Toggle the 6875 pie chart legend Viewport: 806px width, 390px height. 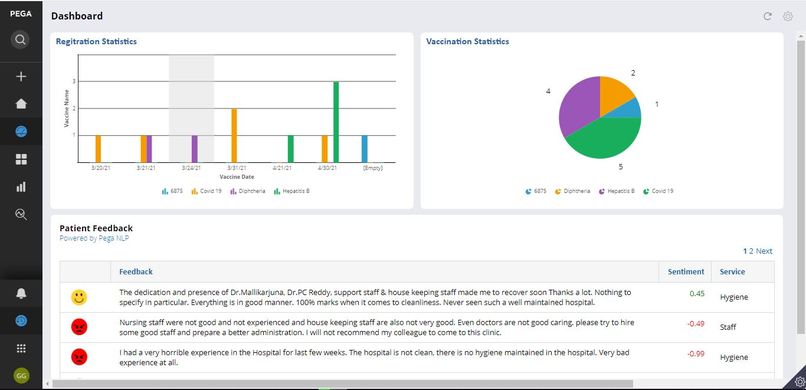[536, 191]
